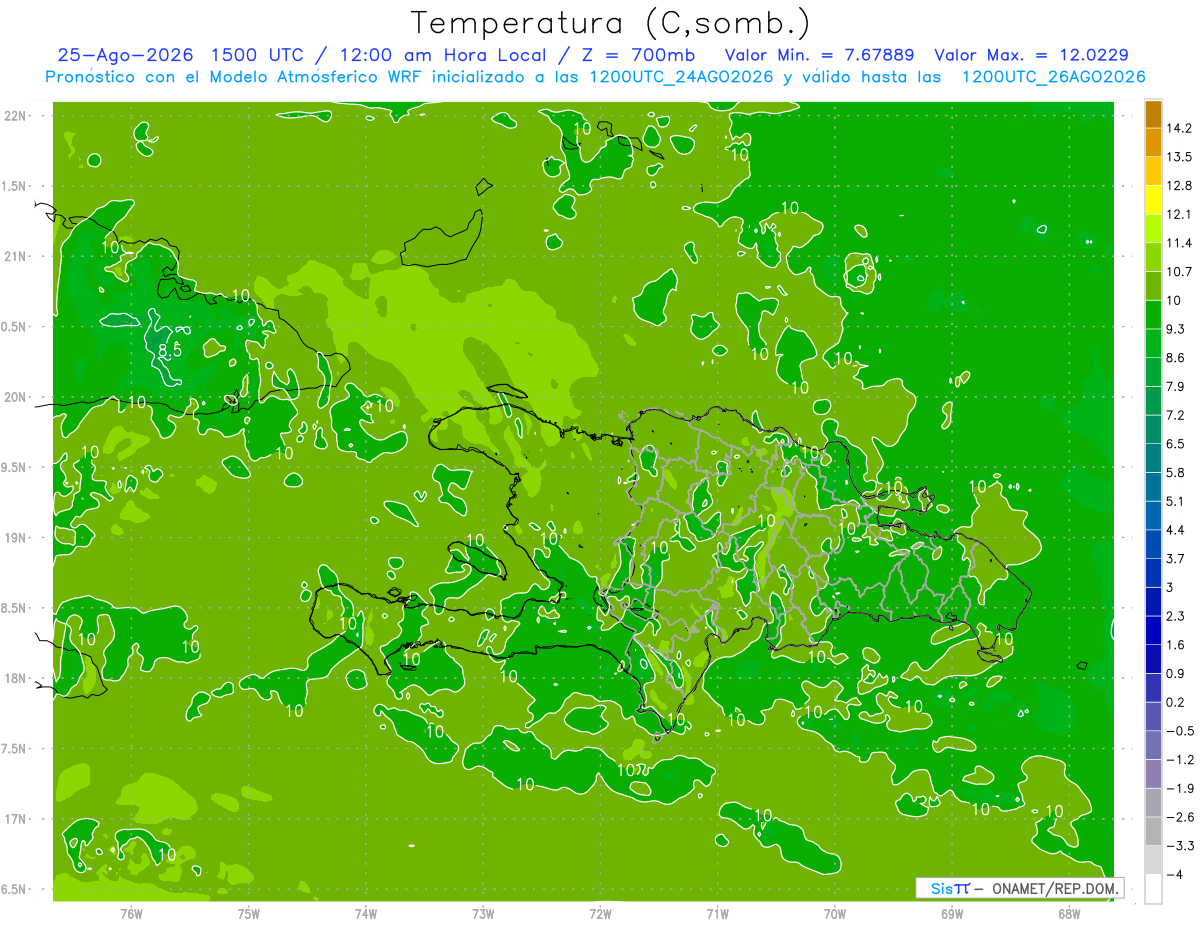This screenshot has width=1200, height=927.
Task: Click 'Valor Max. = 12.0229' readout
Action: pos(1031,55)
